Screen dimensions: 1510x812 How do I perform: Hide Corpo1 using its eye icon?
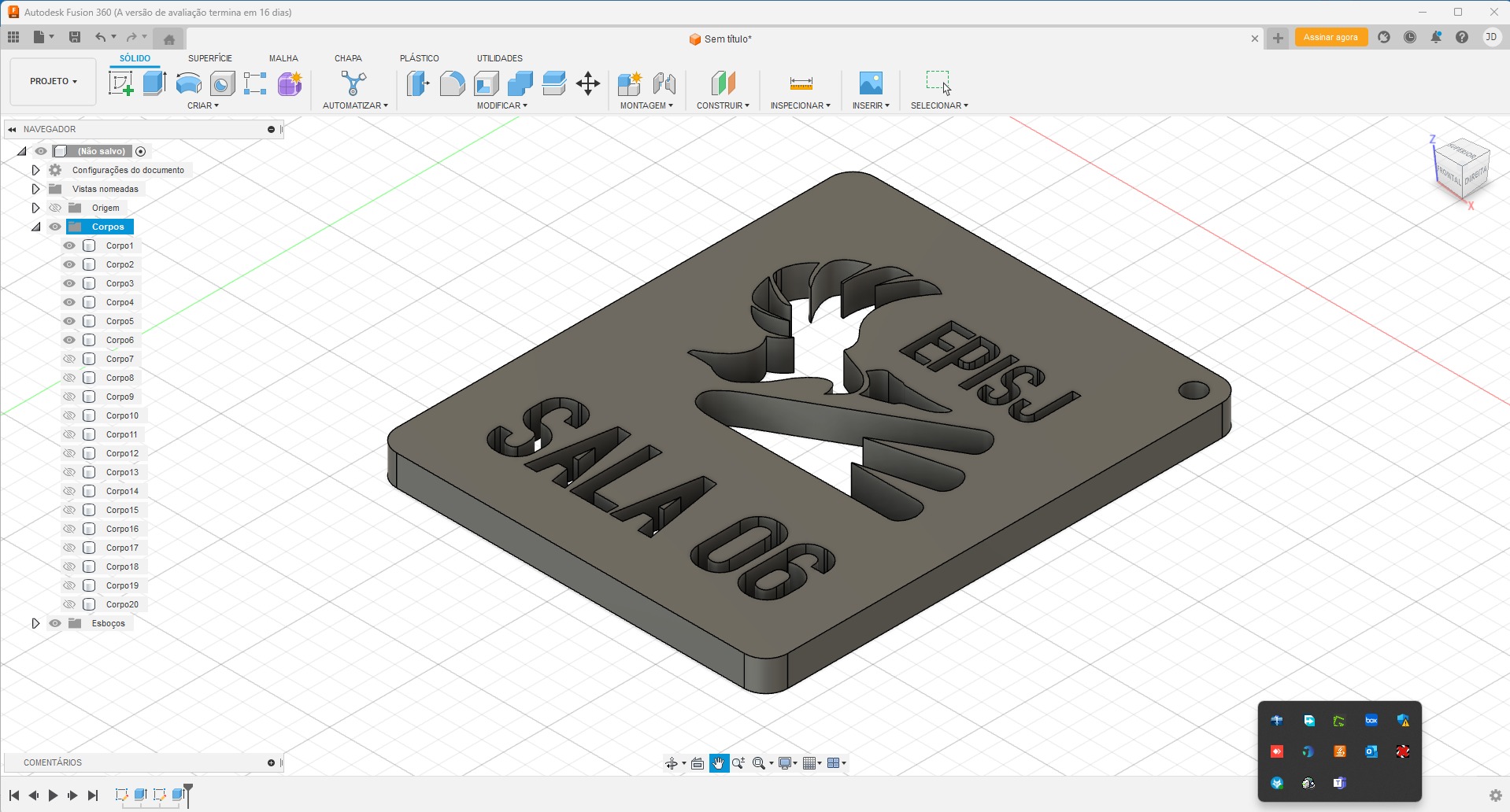[69, 245]
